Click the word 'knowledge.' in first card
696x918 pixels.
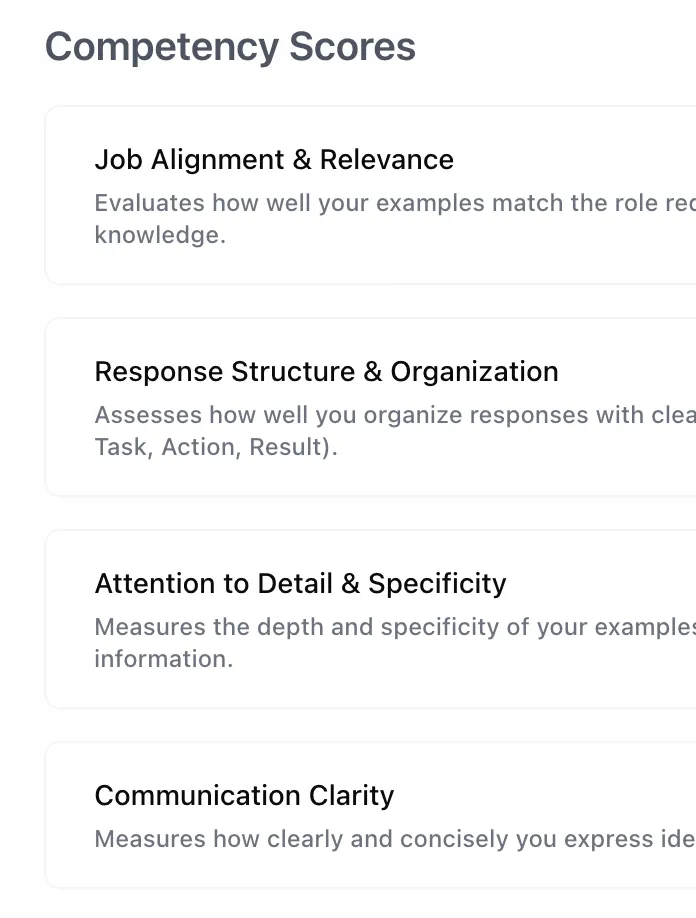click(160, 236)
